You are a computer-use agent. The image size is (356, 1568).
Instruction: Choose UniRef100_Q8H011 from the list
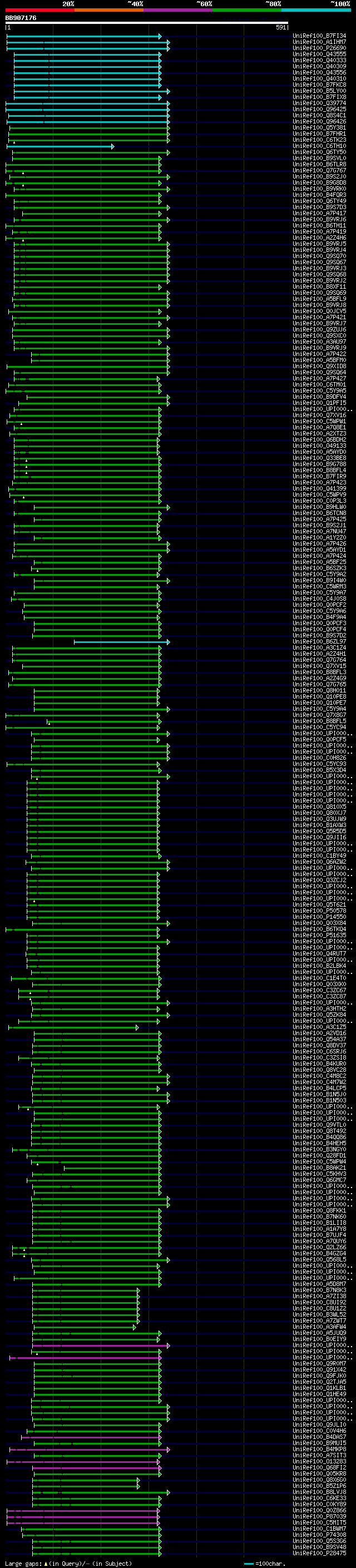pyautogui.click(x=319, y=690)
